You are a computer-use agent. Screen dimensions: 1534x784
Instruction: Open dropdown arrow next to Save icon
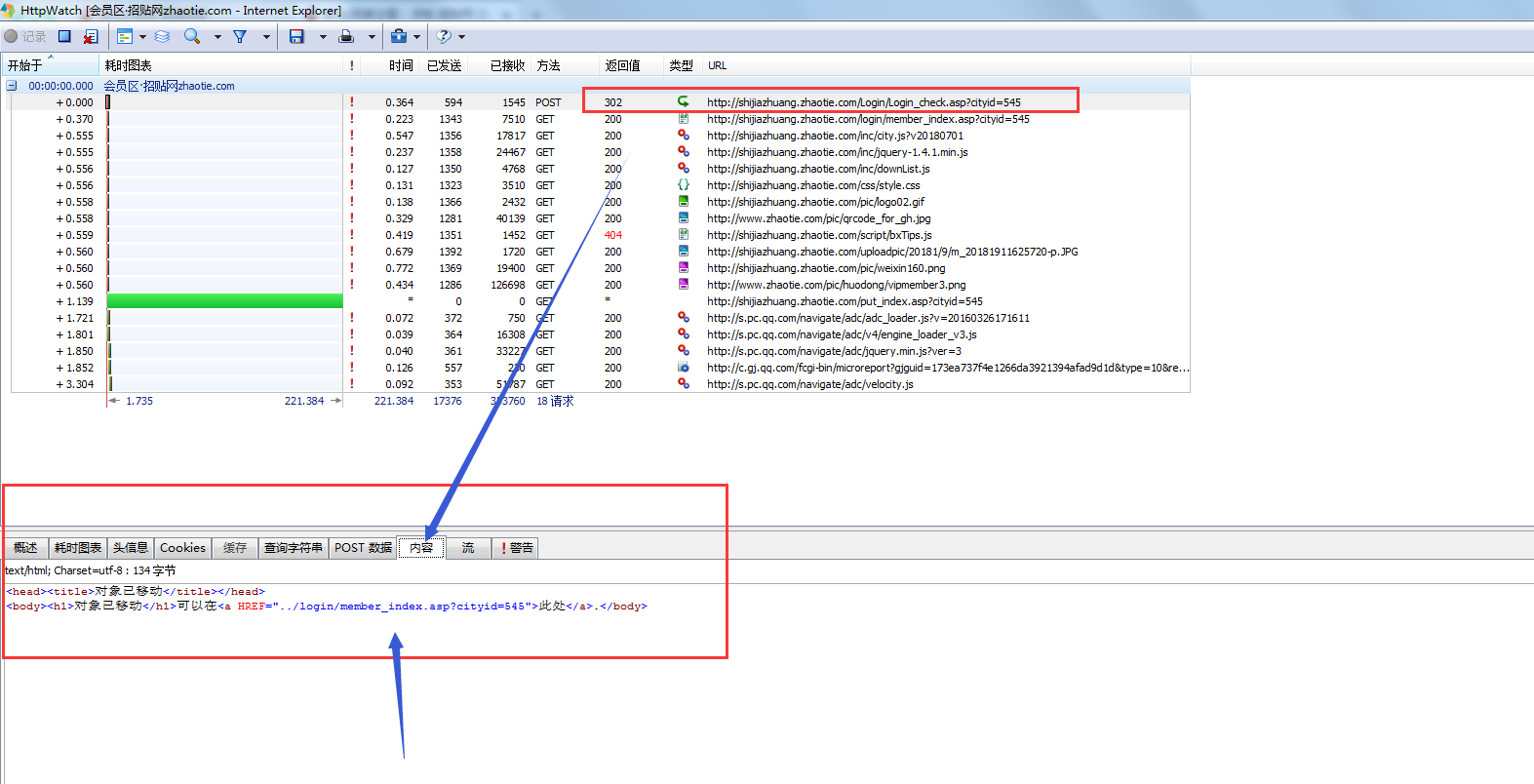pyautogui.click(x=323, y=37)
